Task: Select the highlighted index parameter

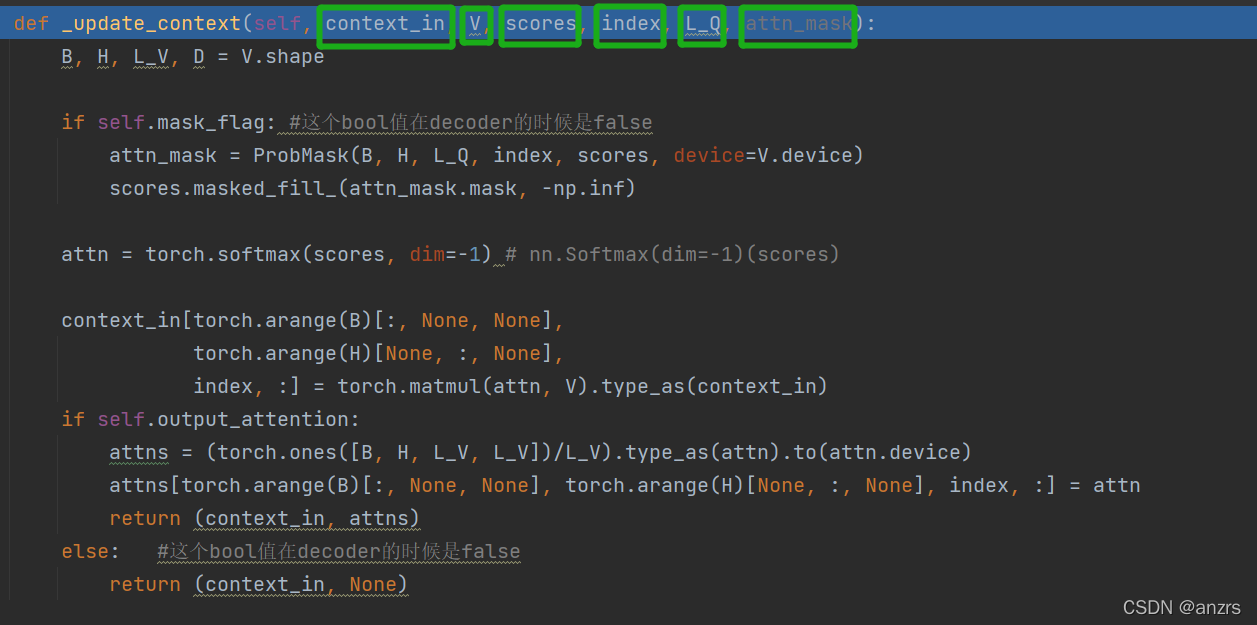Action: [630, 24]
